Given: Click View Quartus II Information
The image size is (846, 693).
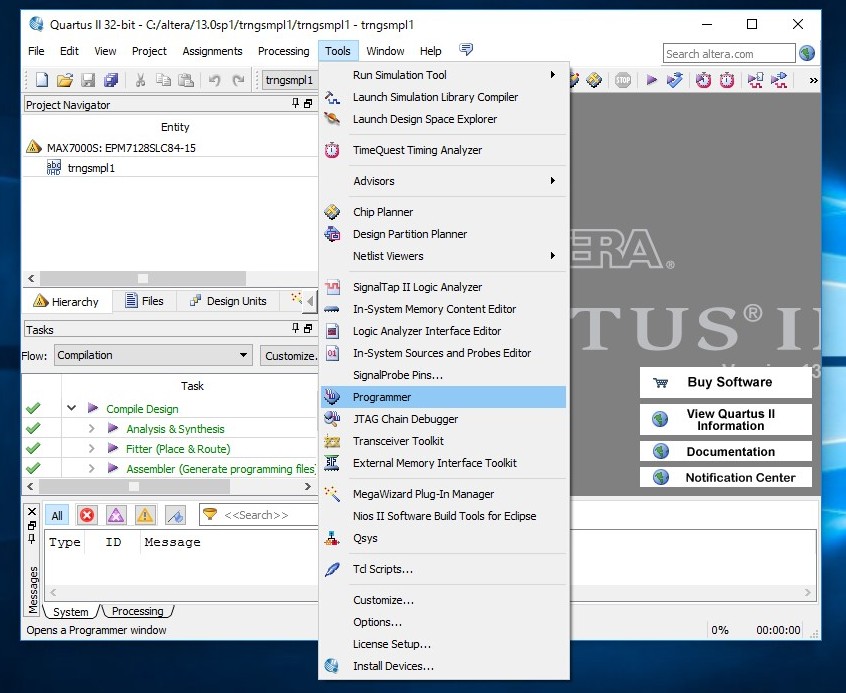Looking at the screenshot, I should 726,419.
